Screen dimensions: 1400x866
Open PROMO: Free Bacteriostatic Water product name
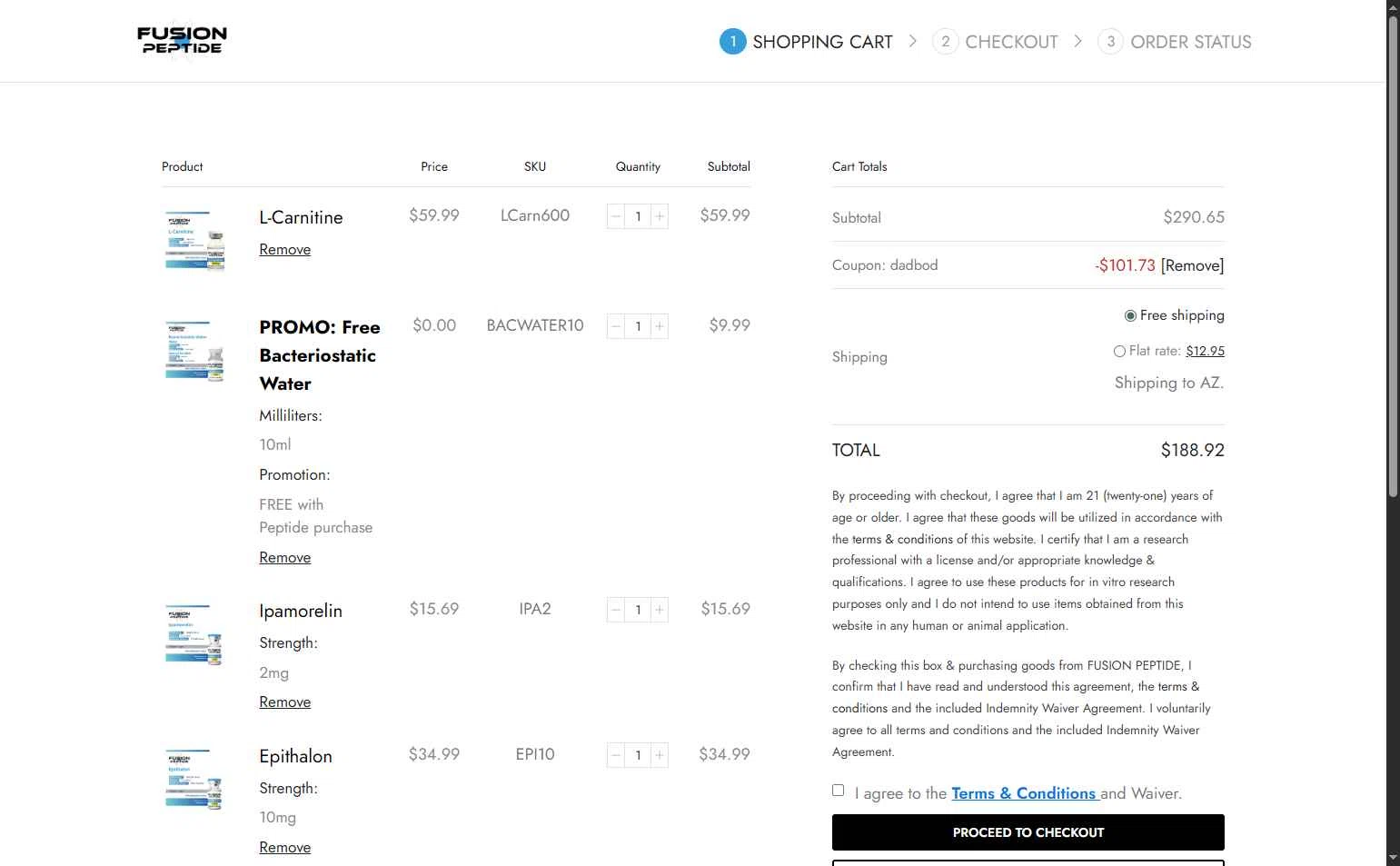(x=320, y=355)
